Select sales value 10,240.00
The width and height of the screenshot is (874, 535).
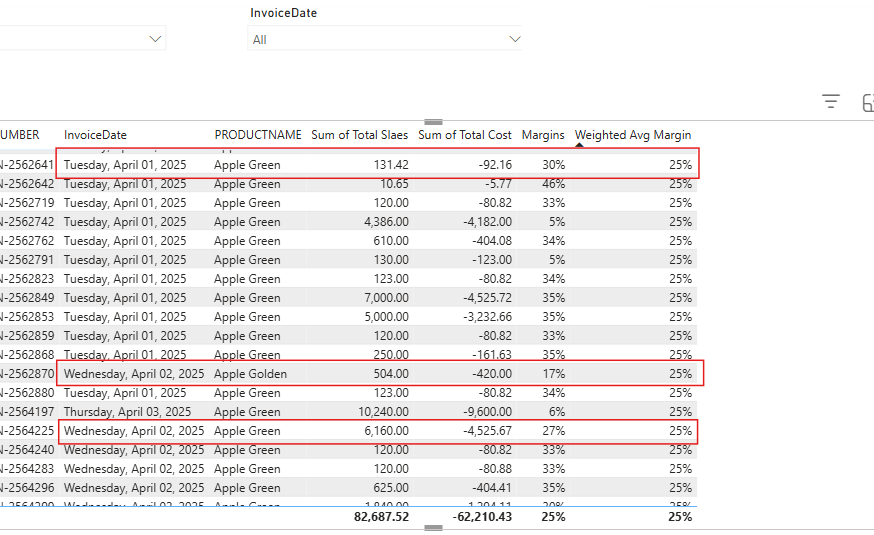click(383, 412)
